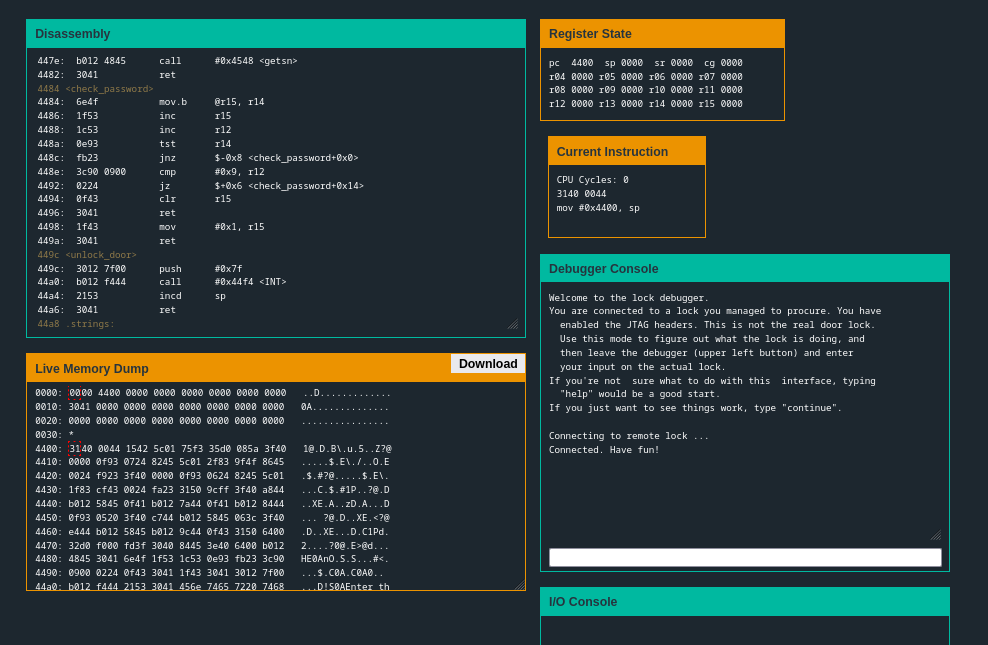Click the jnz instruction at address 448c

coord(197,157)
